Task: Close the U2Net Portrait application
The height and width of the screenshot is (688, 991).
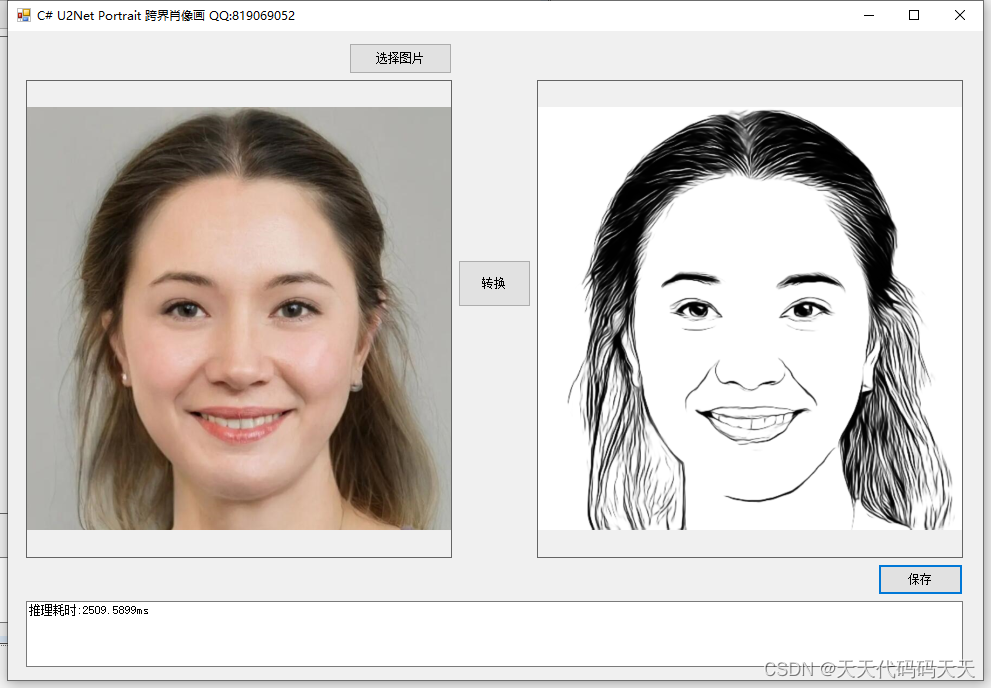Action: point(959,15)
